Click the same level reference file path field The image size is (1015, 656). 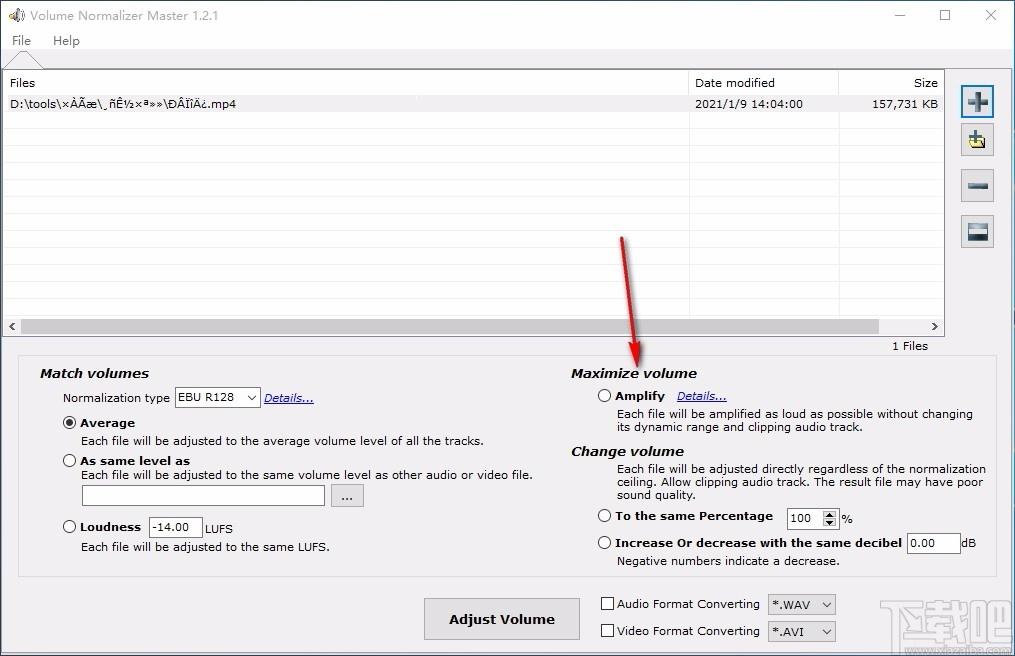pyautogui.click(x=203, y=496)
